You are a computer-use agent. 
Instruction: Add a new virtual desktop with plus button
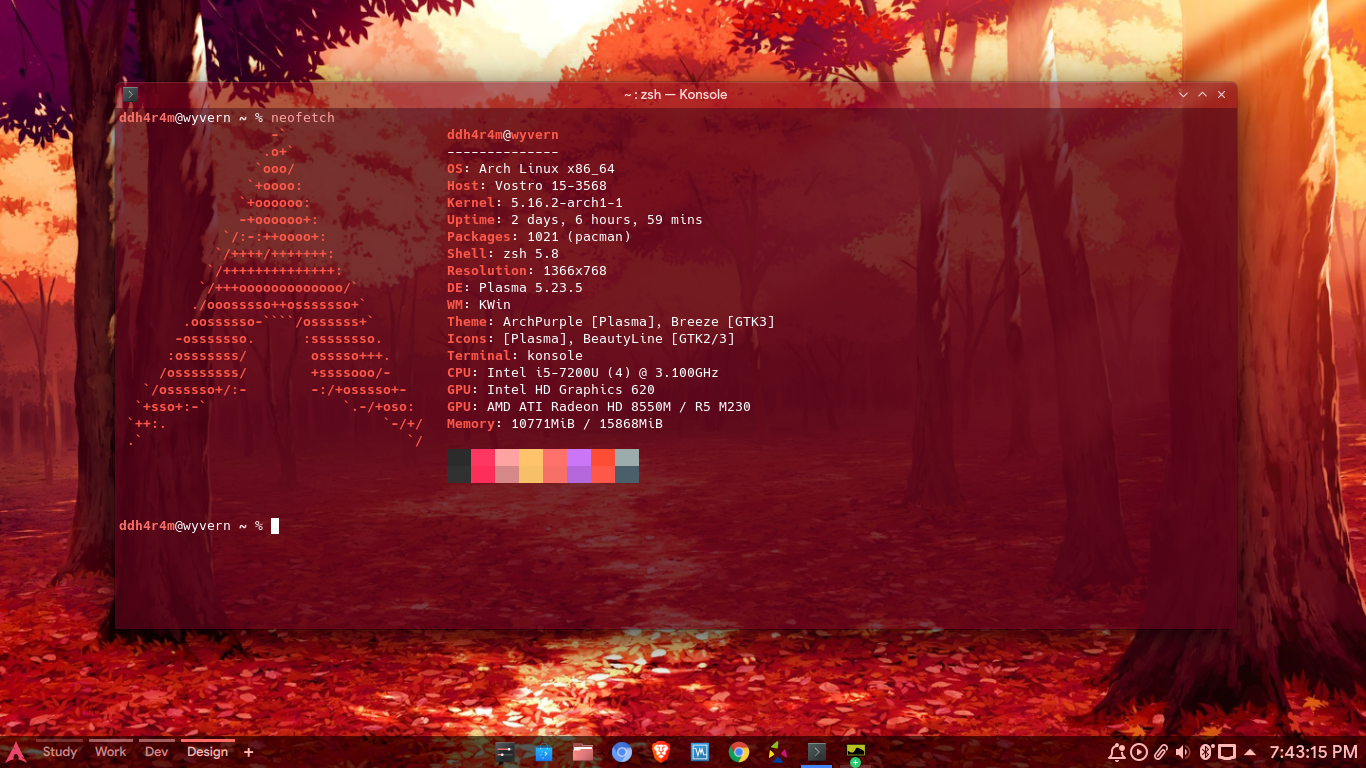coord(248,752)
